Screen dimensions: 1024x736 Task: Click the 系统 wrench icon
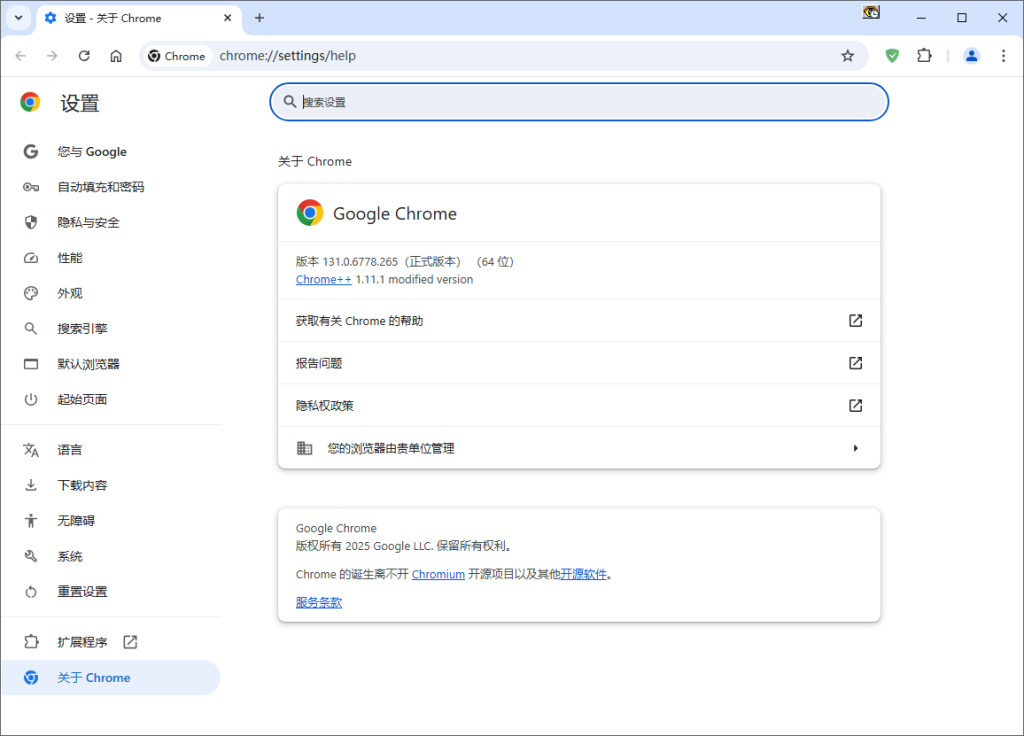tap(31, 556)
